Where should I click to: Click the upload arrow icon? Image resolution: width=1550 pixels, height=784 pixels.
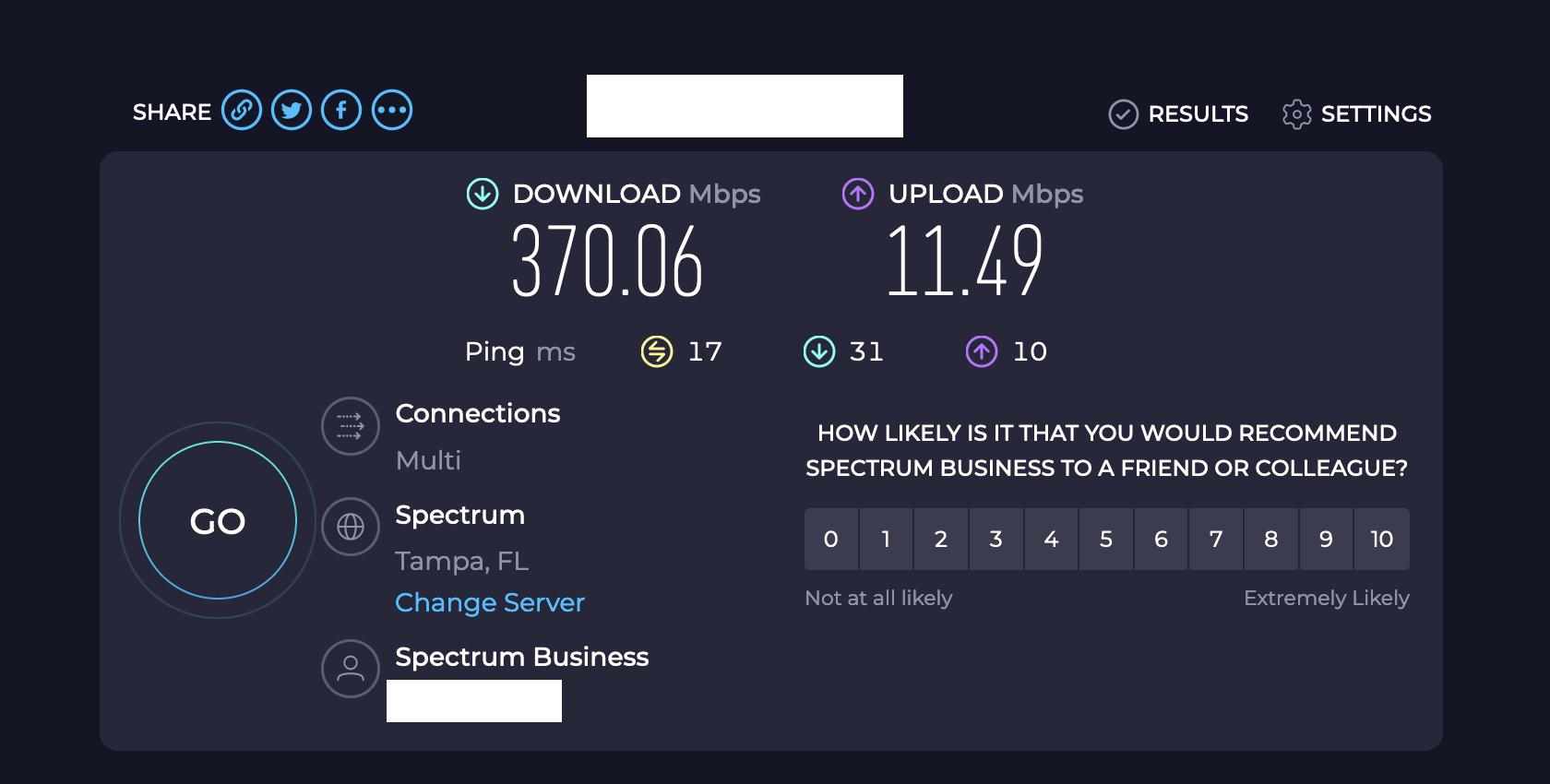(x=858, y=194)
